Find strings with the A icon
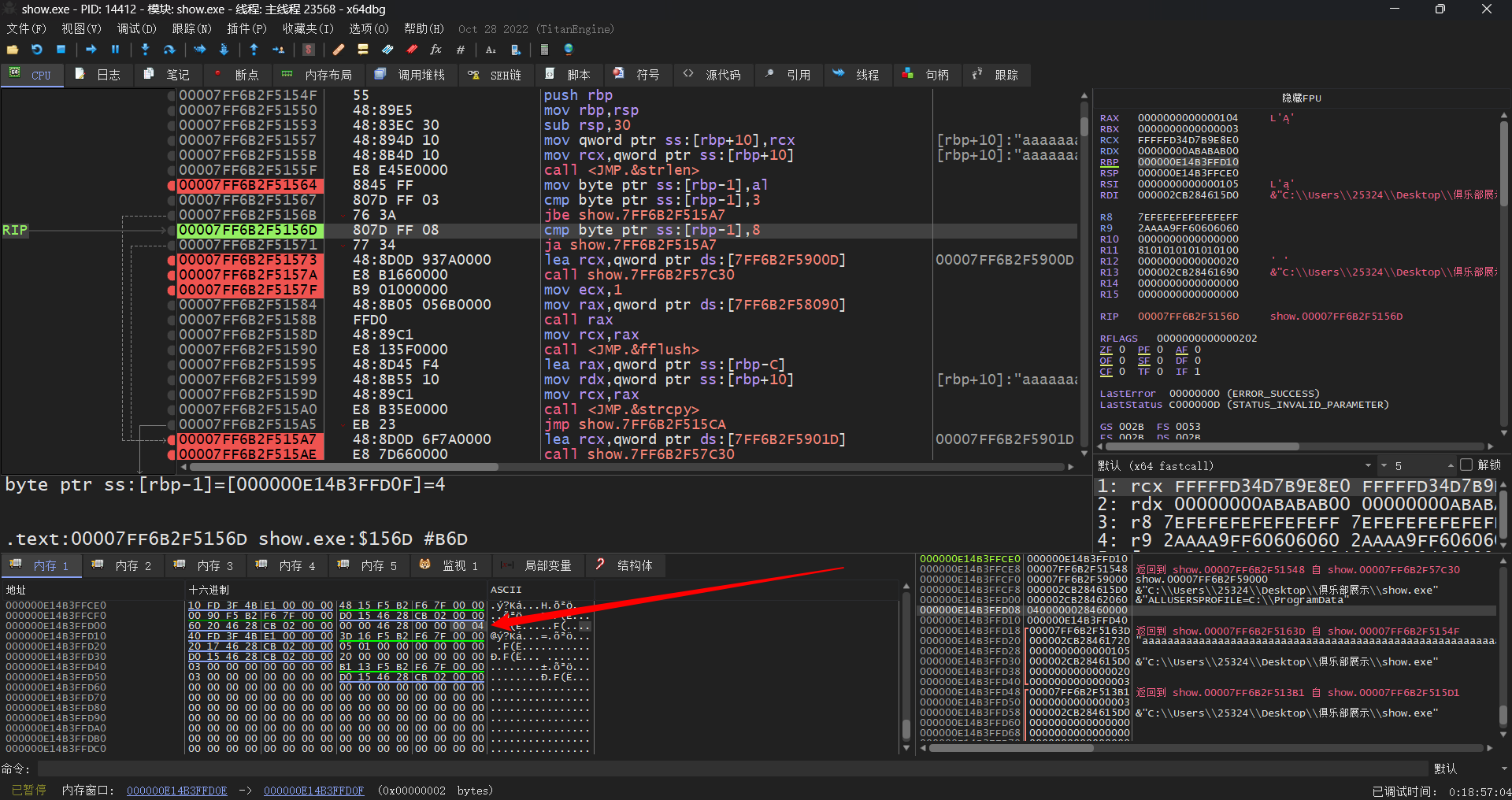Image resolution: width=1512 pixels, height=800 pixels. (x=491, y=50)
